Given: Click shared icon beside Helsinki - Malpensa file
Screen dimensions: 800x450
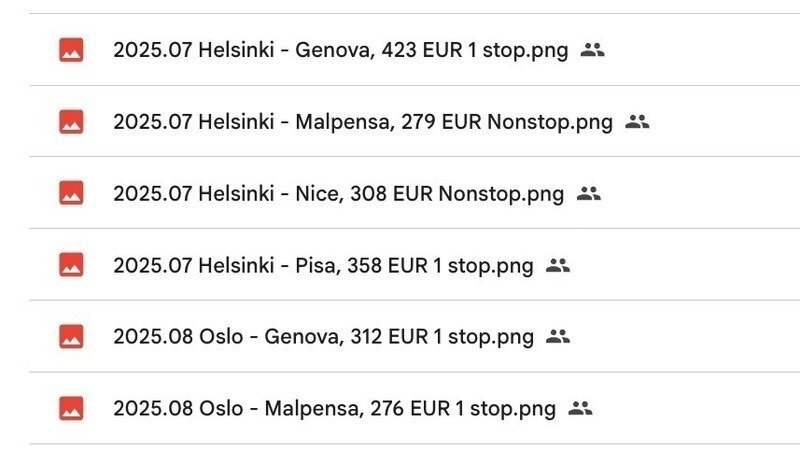Looking at the screenshot, I should pos(637,121).
